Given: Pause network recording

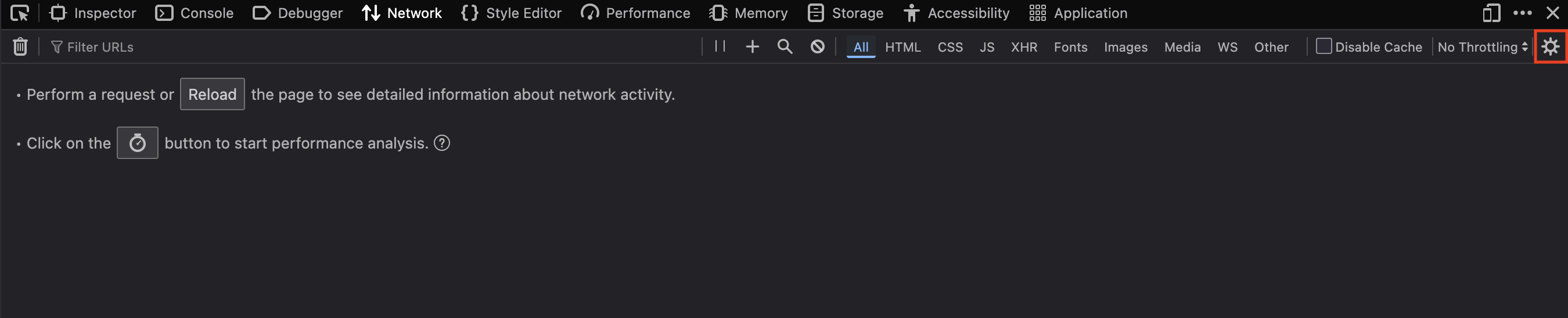Looking at the screenshot, I should (720, 46).
